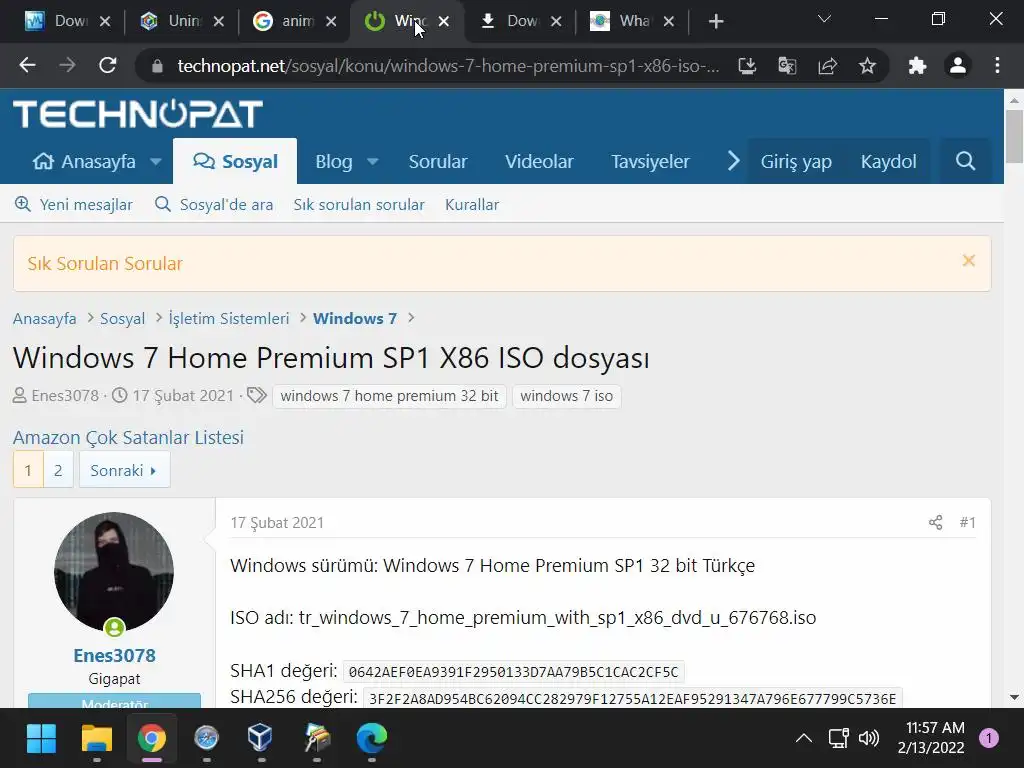Select page 1 in pagination
This screenshot has width=1024, height=768.
point(28,470)
